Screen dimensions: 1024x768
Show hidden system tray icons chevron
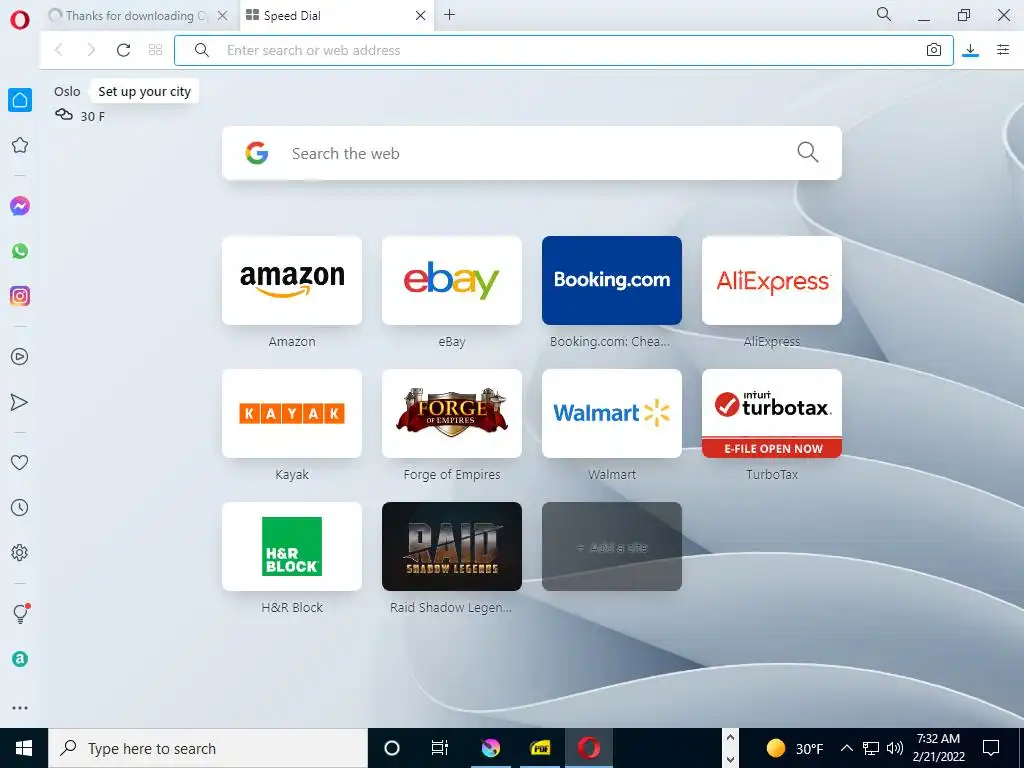pyautogui.click(x=846, y=748)
